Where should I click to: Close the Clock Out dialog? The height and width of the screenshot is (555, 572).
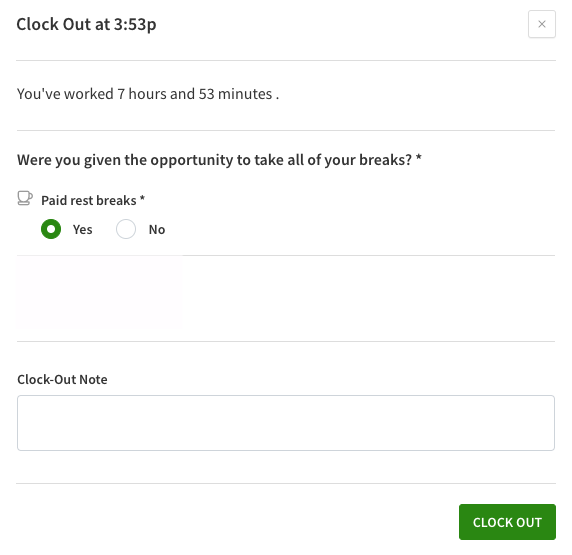[541, 24]
